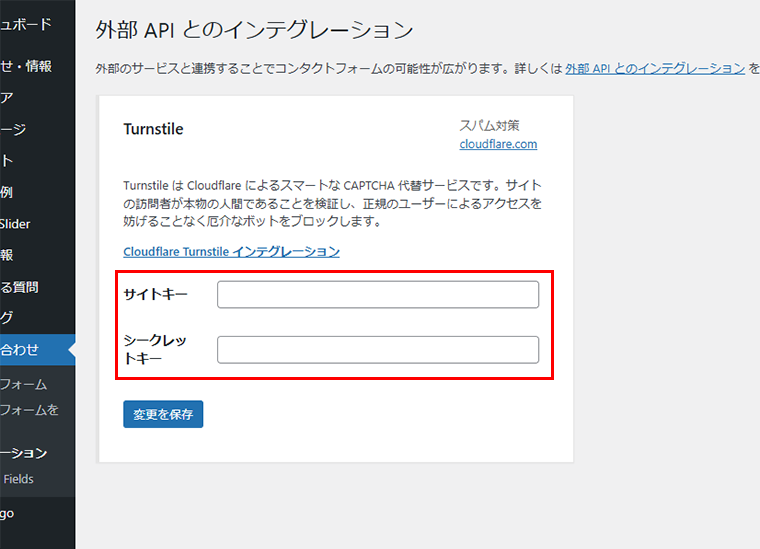760x549 pixels.
Task: Open the cloudflare.com link
Action: click(x=498, y=144)
